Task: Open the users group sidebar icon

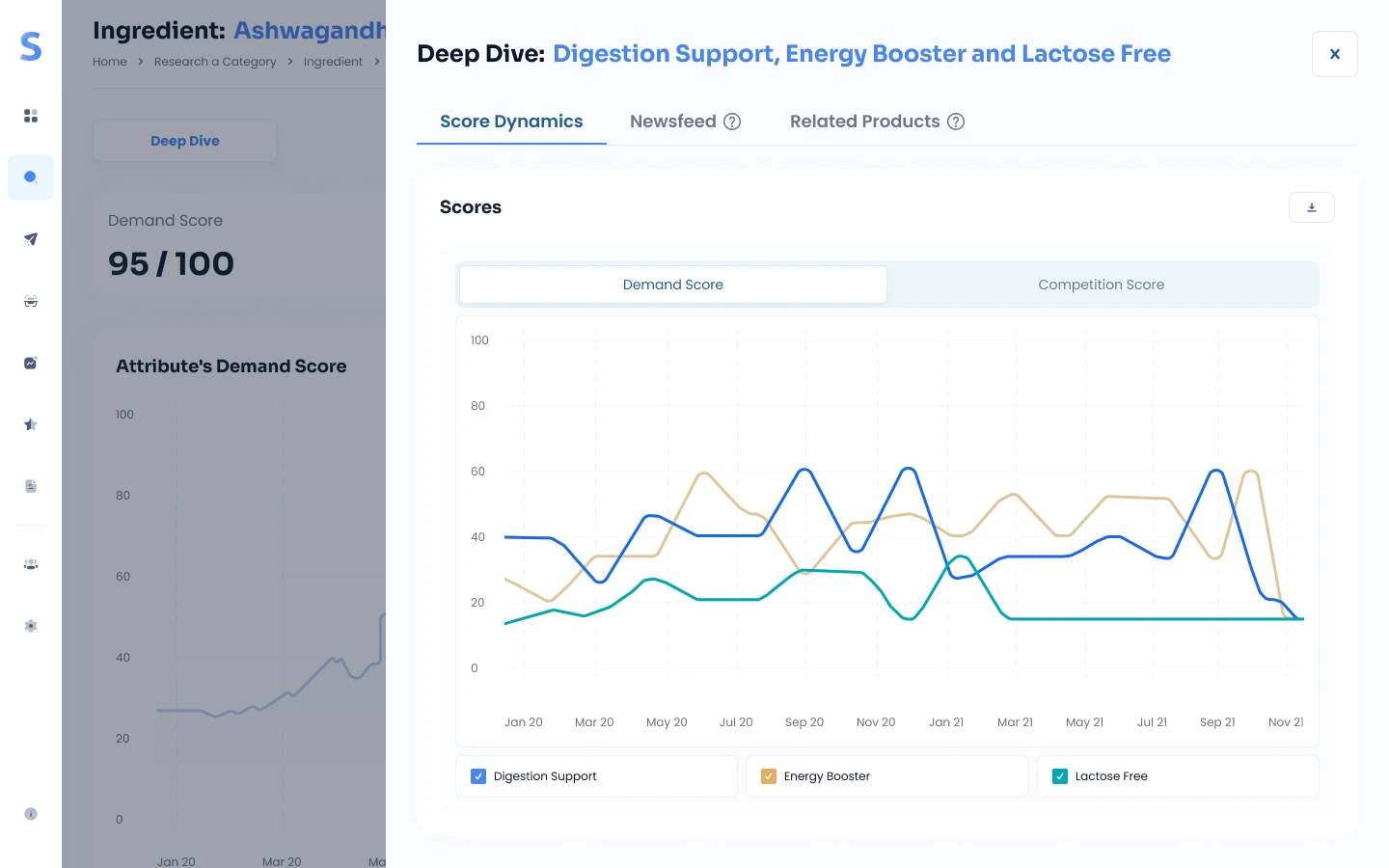Action: point(31,564)
